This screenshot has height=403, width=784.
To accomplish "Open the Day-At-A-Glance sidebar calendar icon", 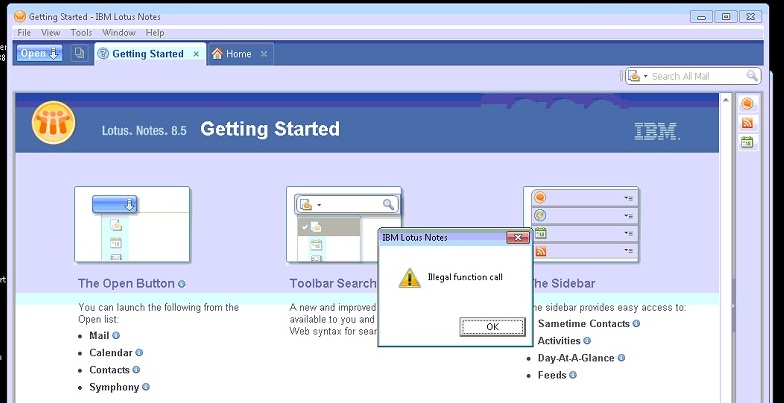I will 747,143.
